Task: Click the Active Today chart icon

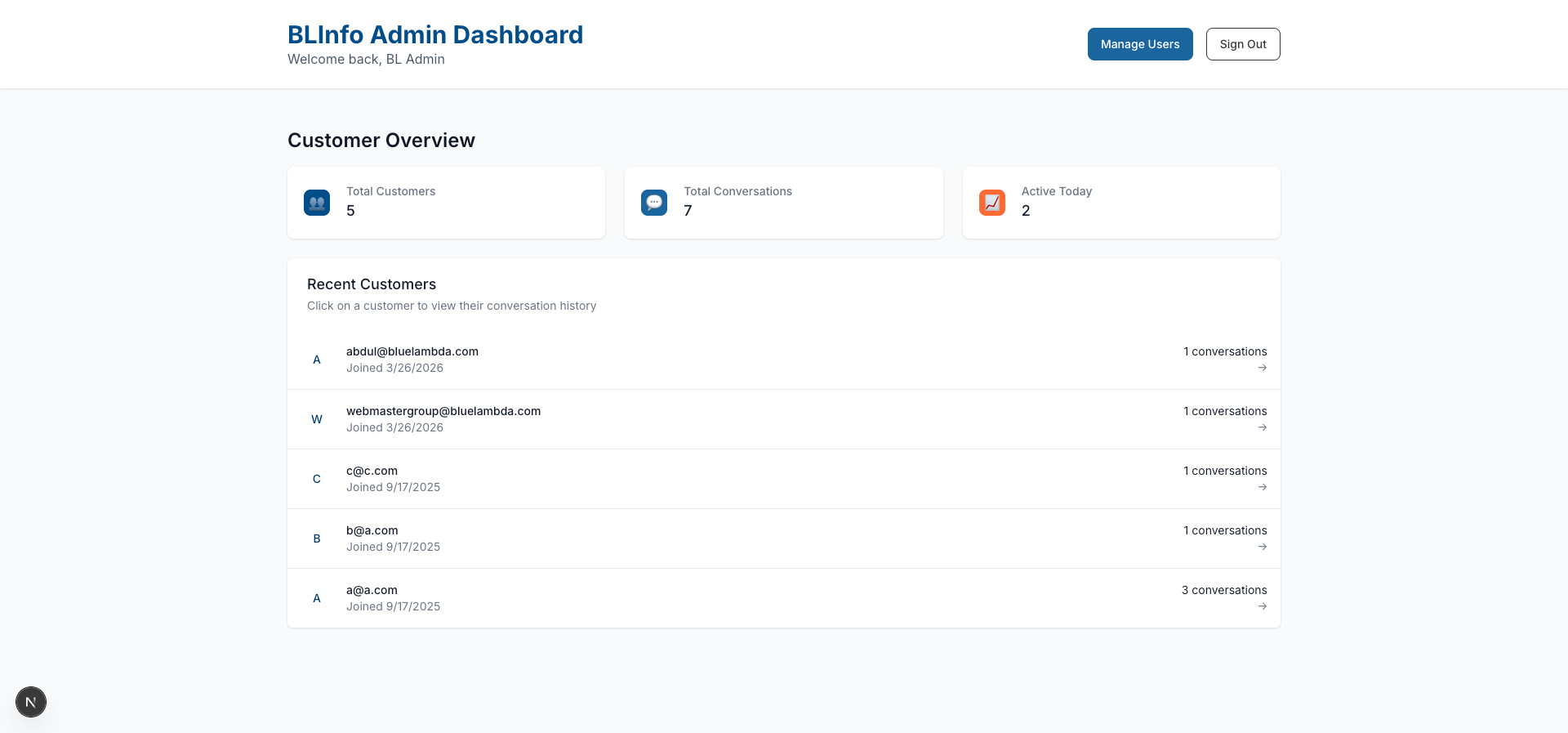Action: pos(992,203)
